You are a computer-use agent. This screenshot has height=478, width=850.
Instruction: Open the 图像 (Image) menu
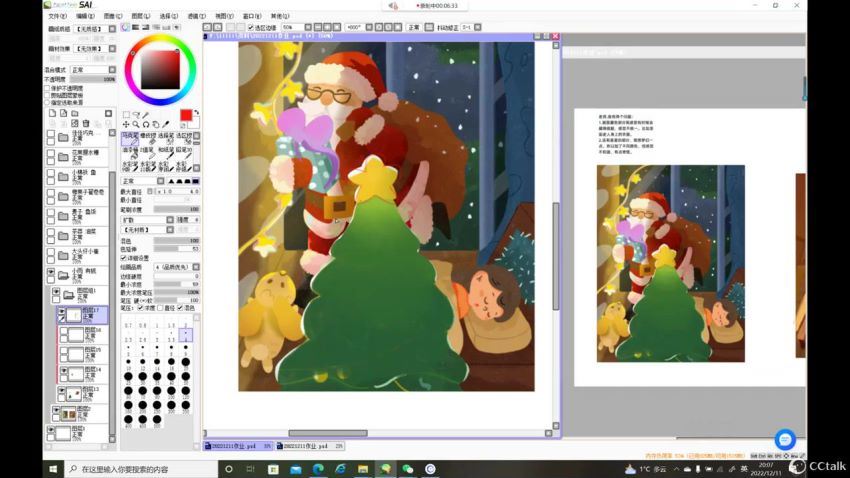pos(113,16)
